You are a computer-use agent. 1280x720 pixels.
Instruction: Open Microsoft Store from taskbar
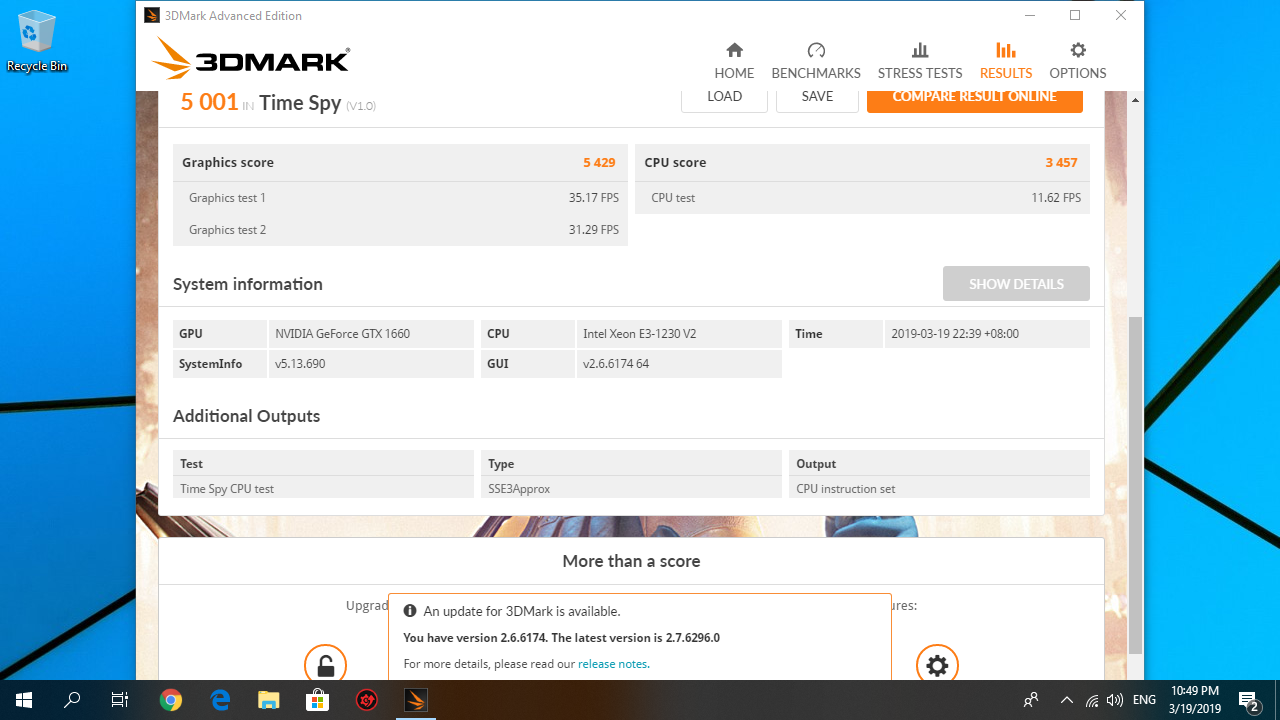click(318, 700)
